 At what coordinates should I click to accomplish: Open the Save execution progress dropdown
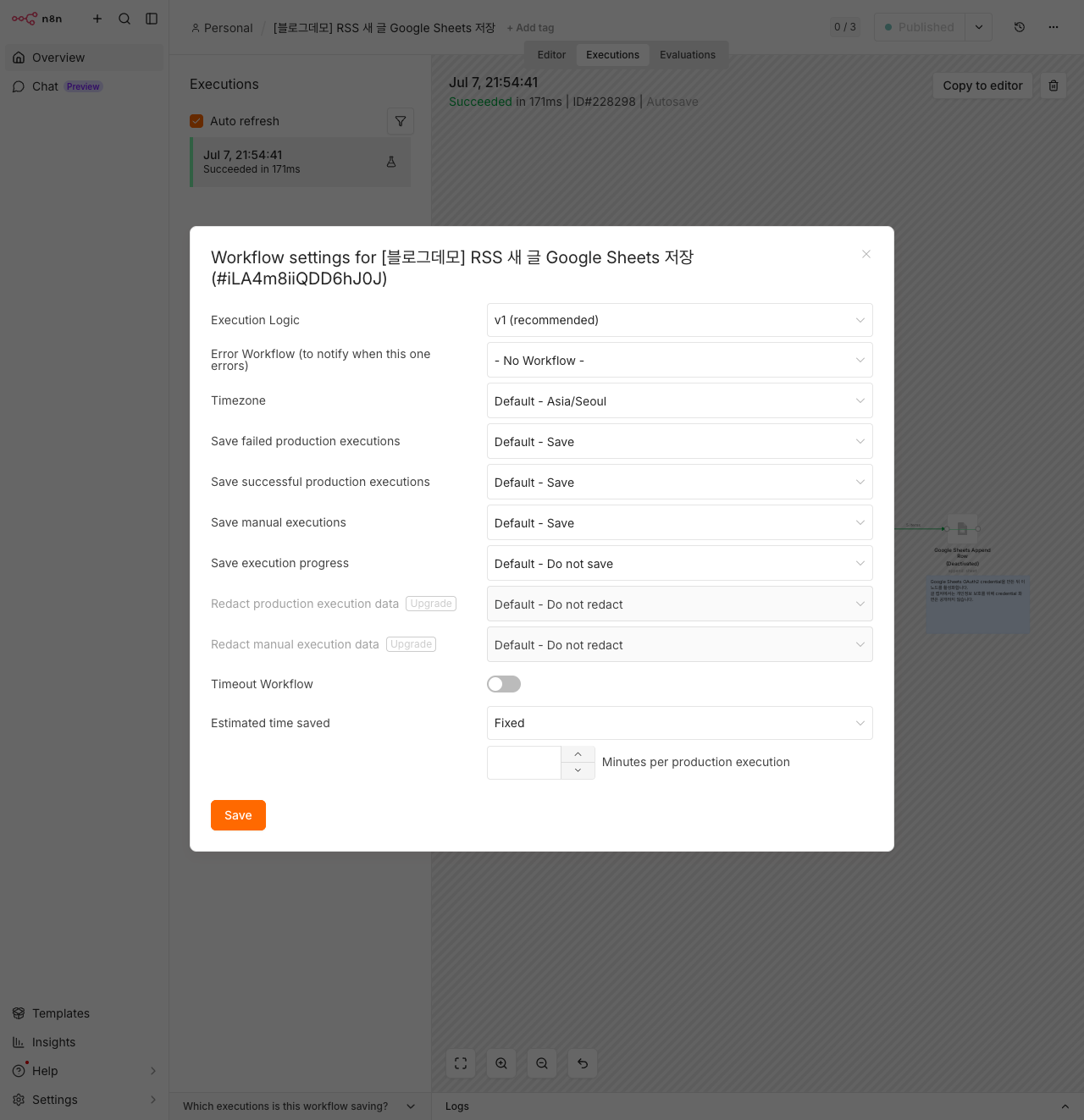click(679, 564)
